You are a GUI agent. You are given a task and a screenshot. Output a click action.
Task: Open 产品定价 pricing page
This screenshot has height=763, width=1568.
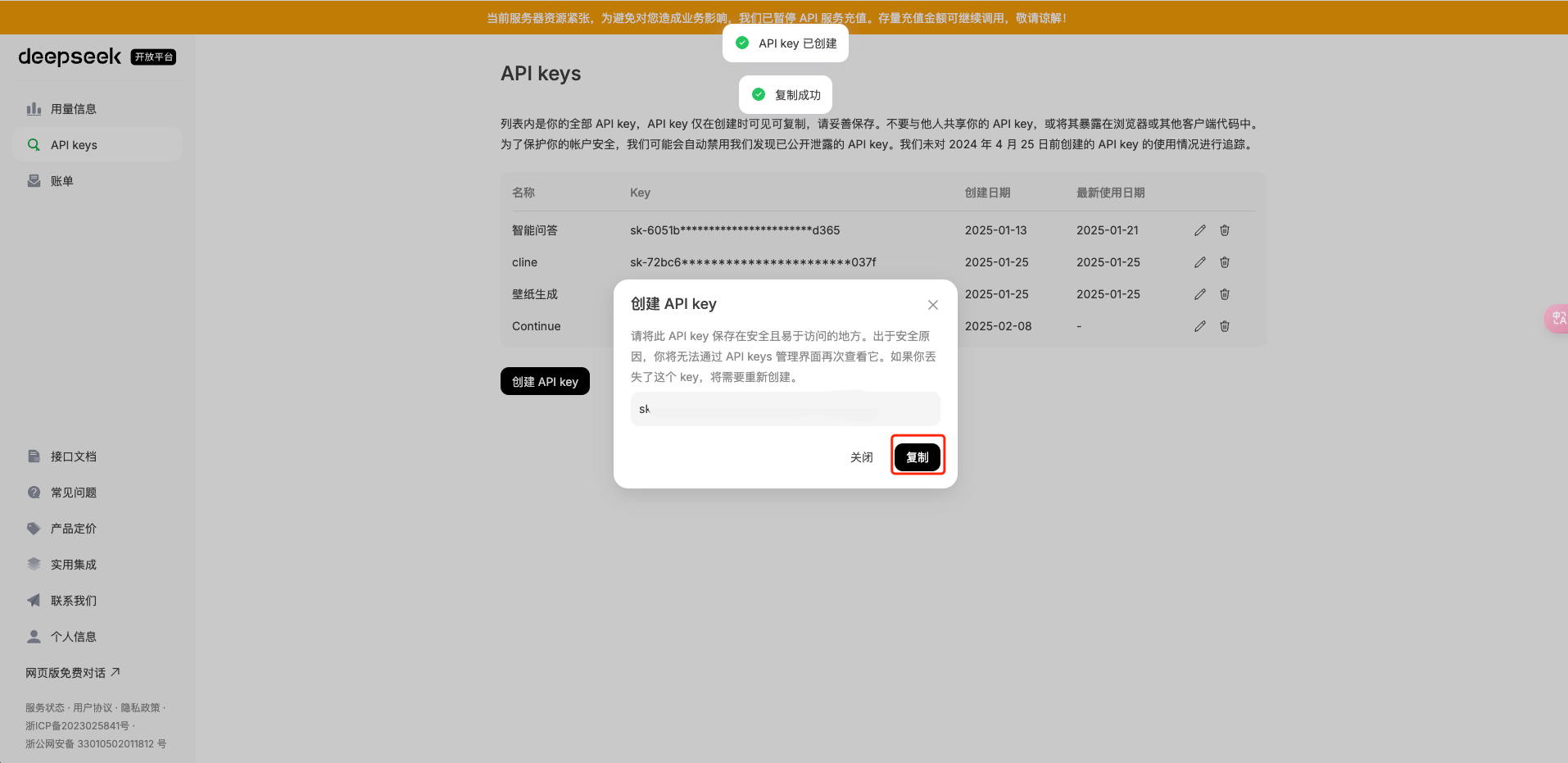tap(73, 529)
